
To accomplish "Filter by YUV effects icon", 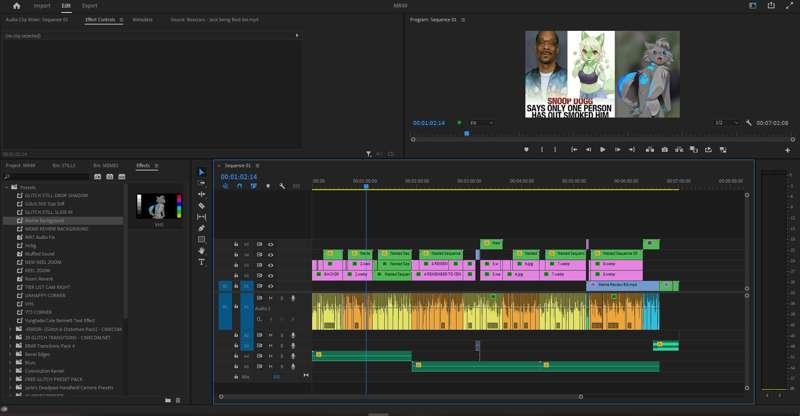I will 121,177.
